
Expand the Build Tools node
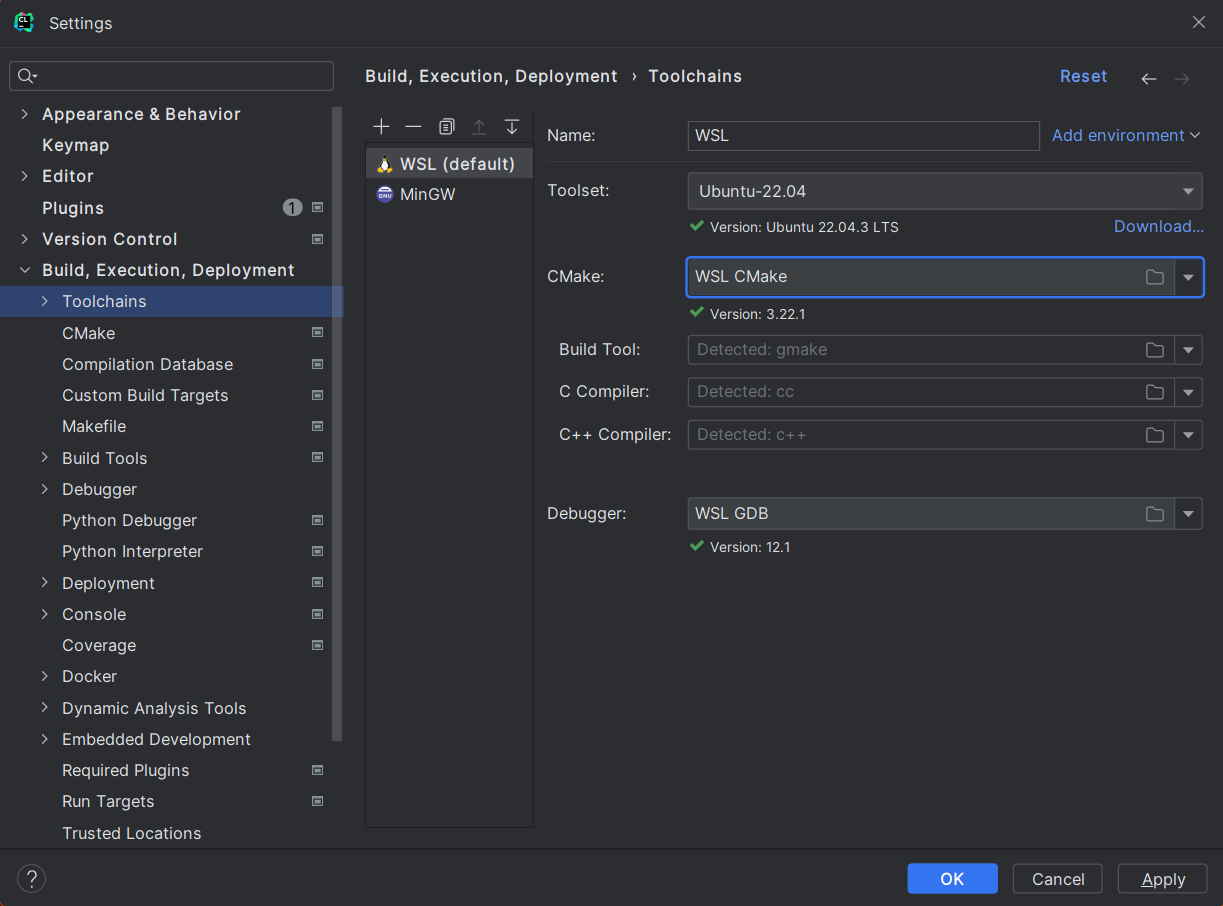point(45,457)
